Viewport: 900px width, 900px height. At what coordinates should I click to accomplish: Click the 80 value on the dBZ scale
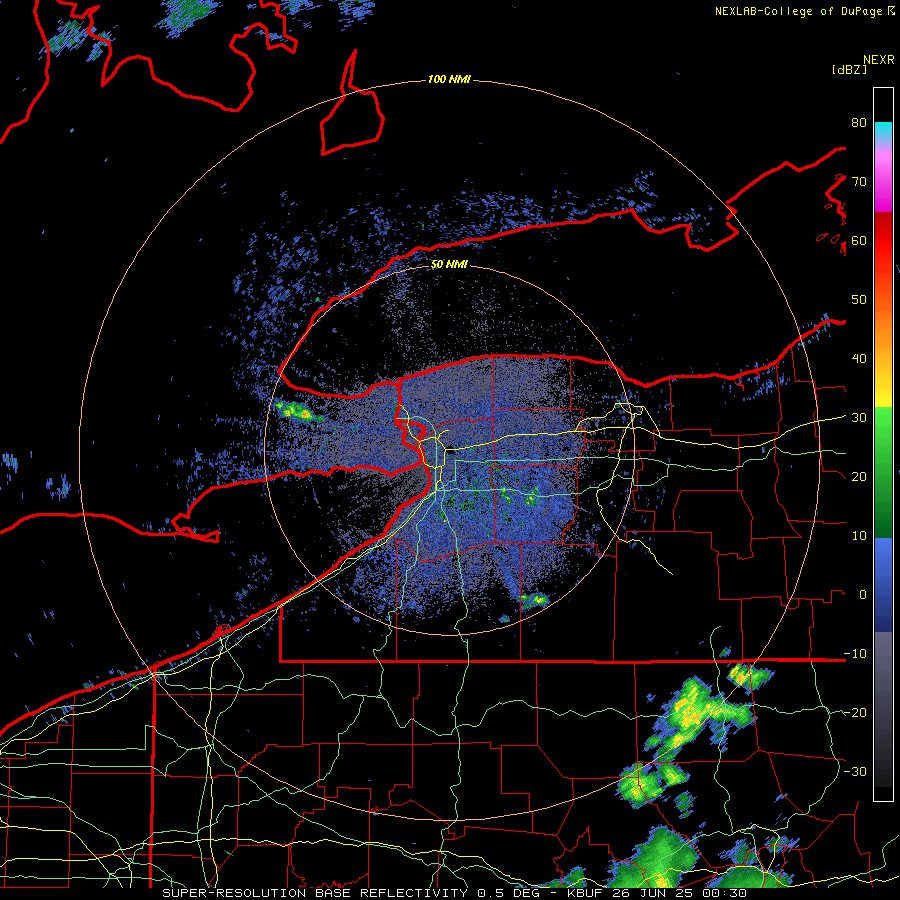click(x=859, y=123)
